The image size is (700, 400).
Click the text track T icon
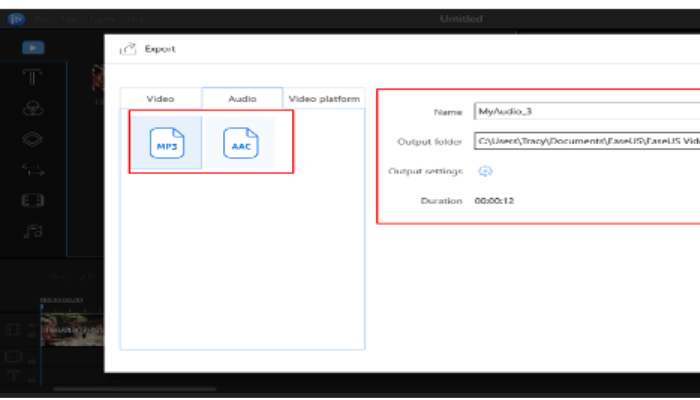pyautogui.click(x=13, y=376)
